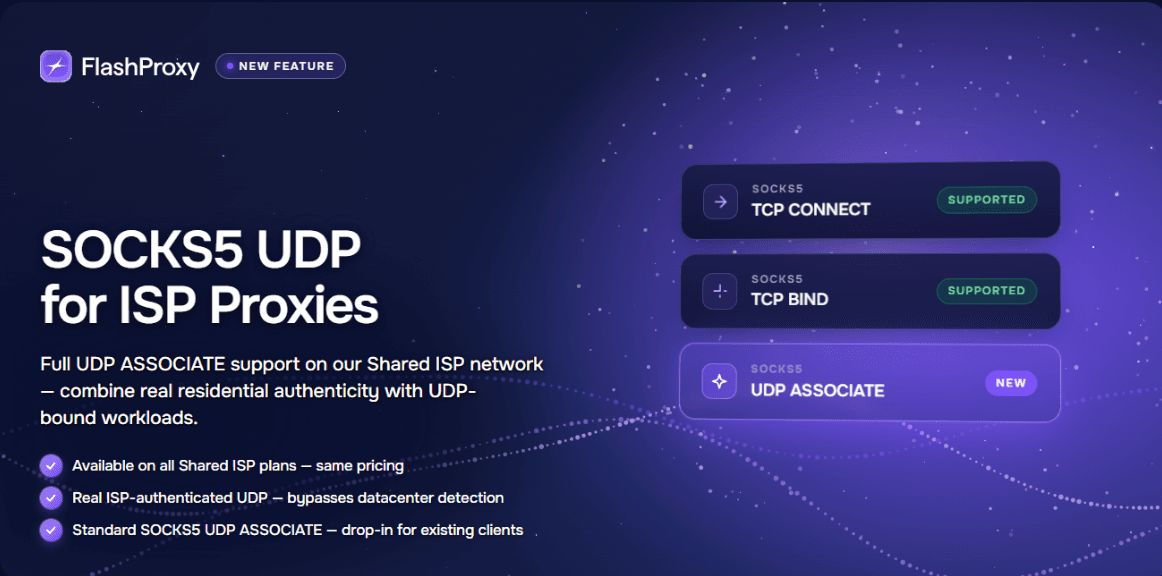1162x576 pixels.
Task: Click the SUPPORTED badge for TCP BIND
Action: click(986, 291)
